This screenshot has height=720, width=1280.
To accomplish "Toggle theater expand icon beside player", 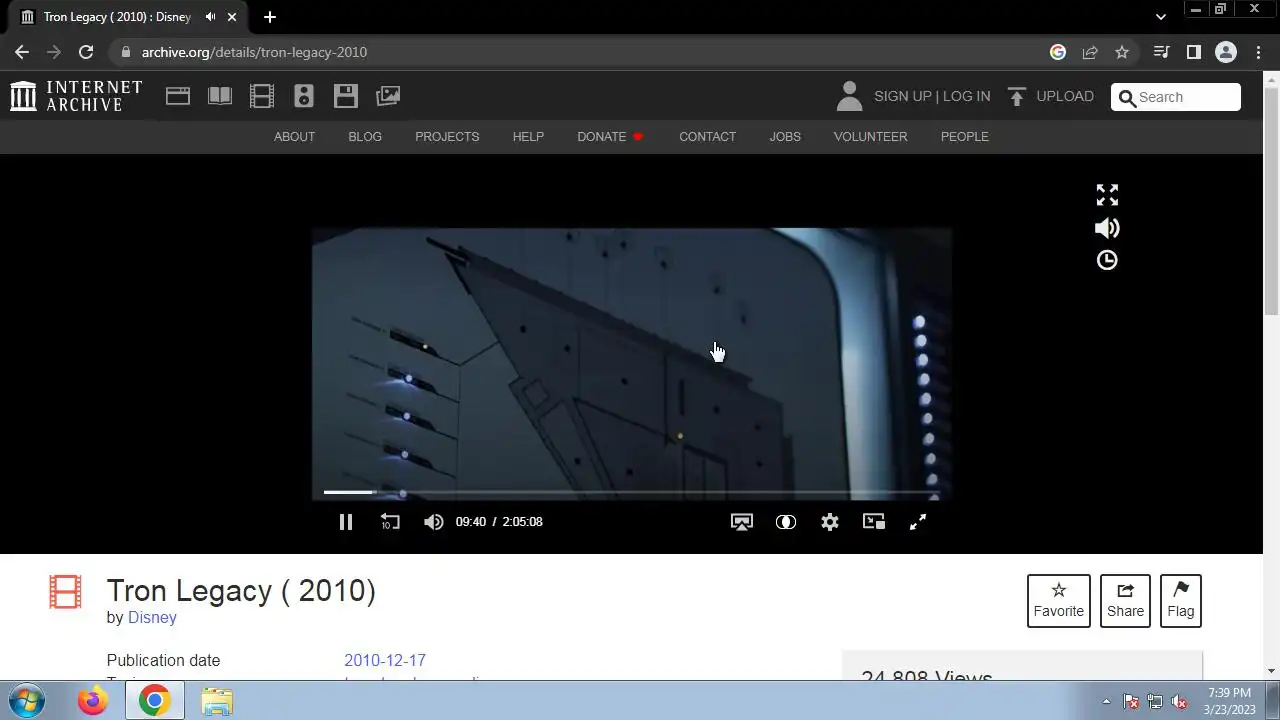I will [x=1107, y=195].
